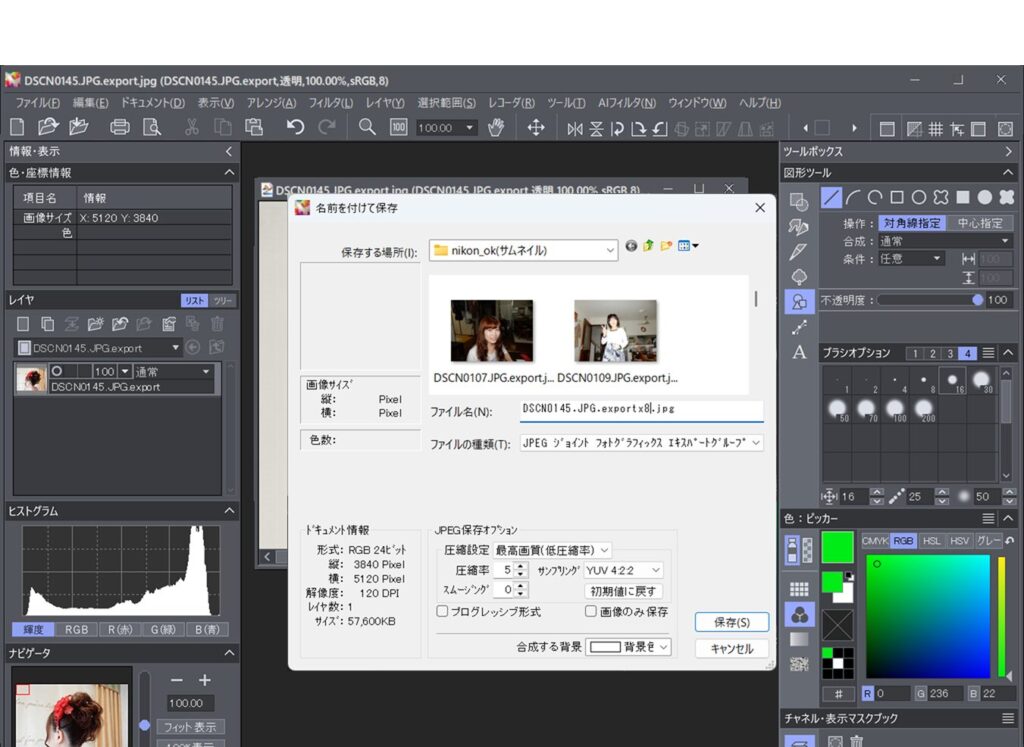Select the Hand tool on the toolbar
The image size is (1024, 747).
point(496,127)
